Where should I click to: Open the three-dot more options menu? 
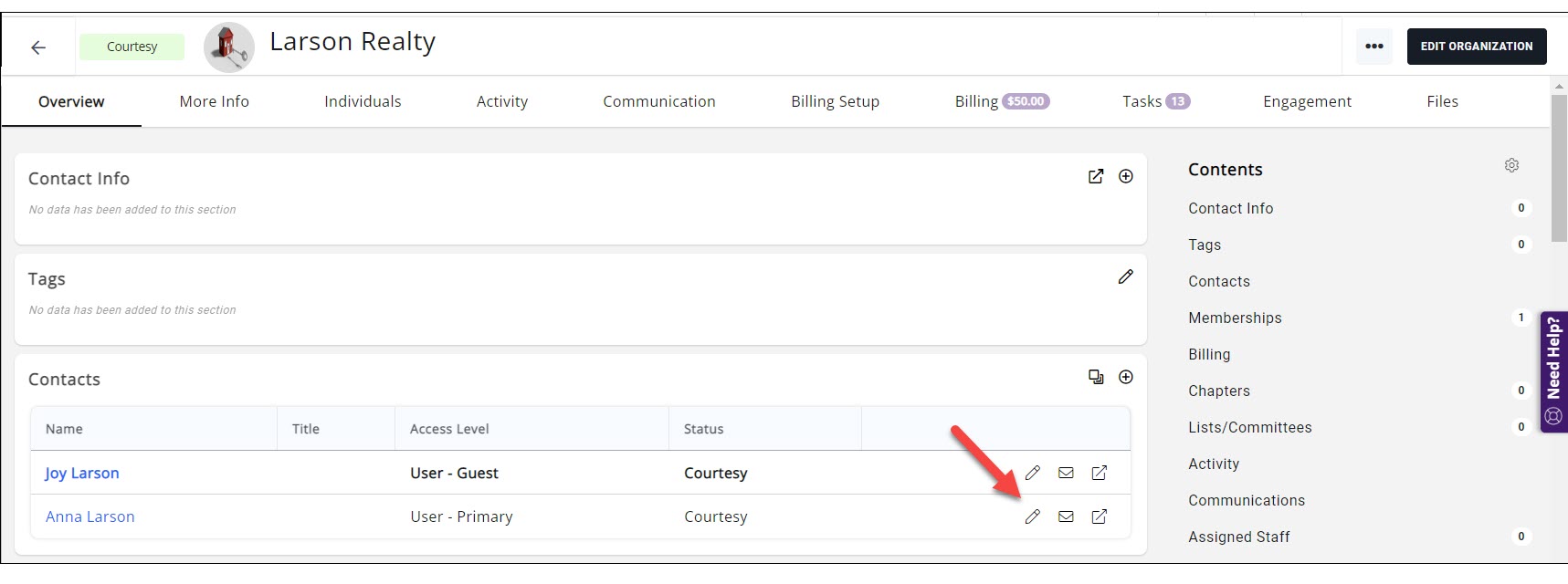1373,47
